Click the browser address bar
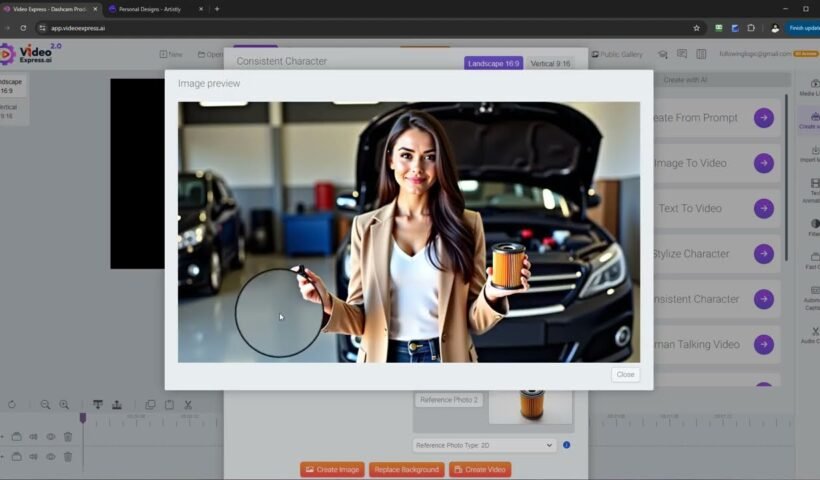The height and width of the screenshot is (480, 820). [x=366, y=28]
